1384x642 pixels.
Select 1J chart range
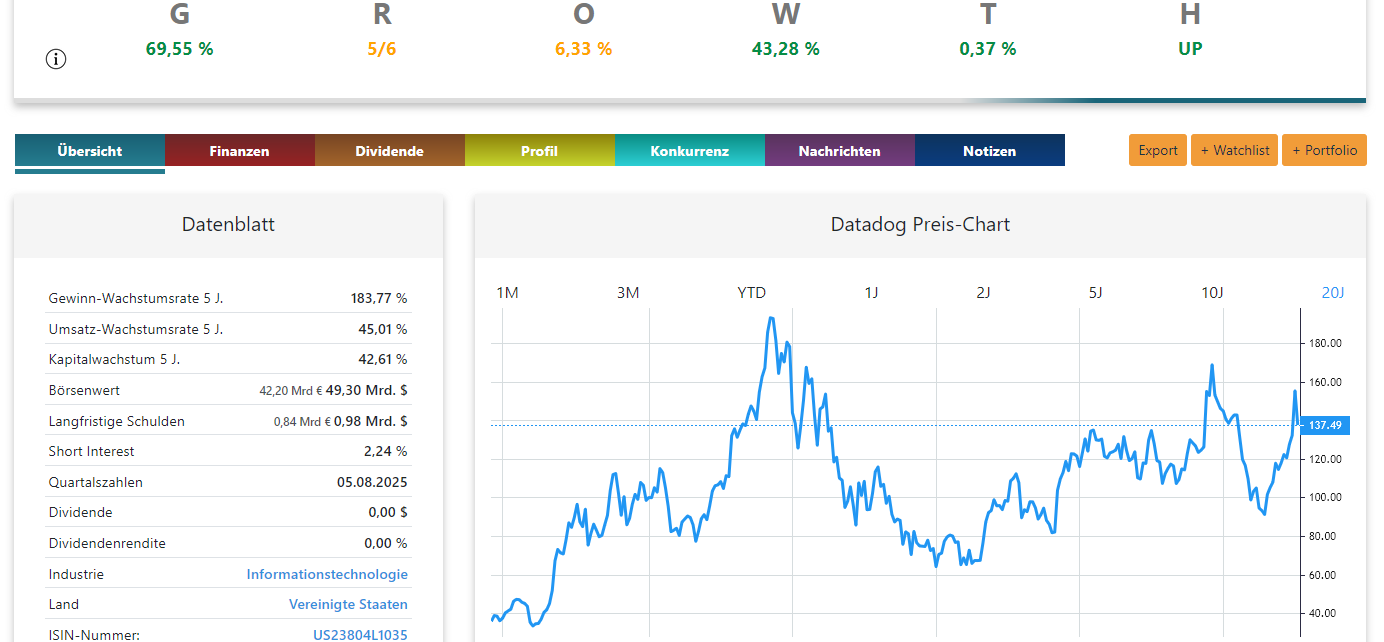point(872,292)
